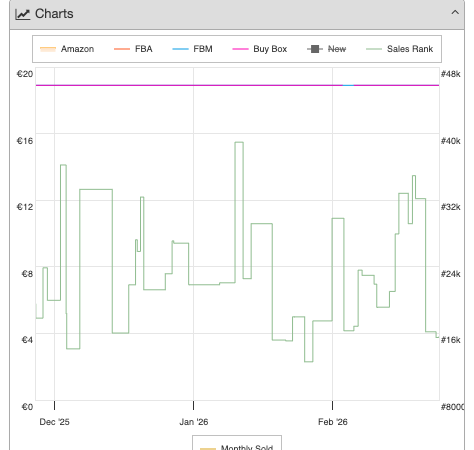Toggle the Amazon series in the legend

67,49
